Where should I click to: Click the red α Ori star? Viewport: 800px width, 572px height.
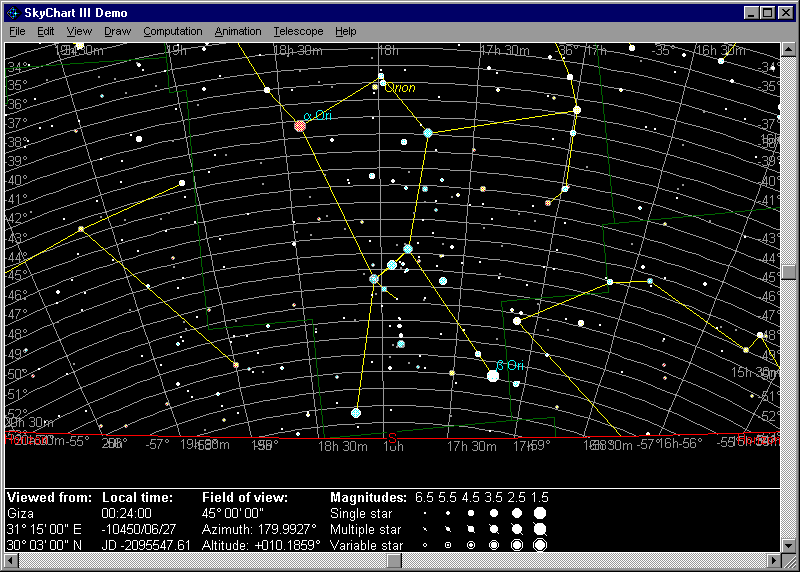tap(300, 126)
